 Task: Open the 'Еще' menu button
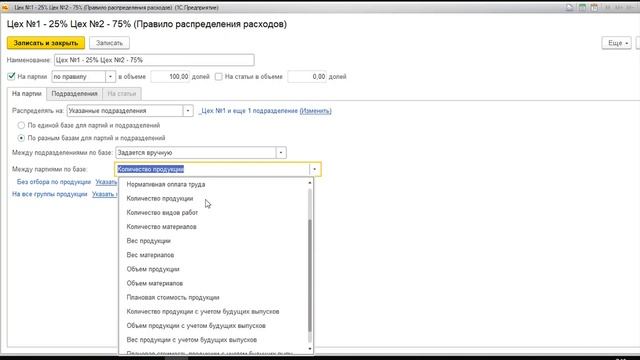[616, 43]
